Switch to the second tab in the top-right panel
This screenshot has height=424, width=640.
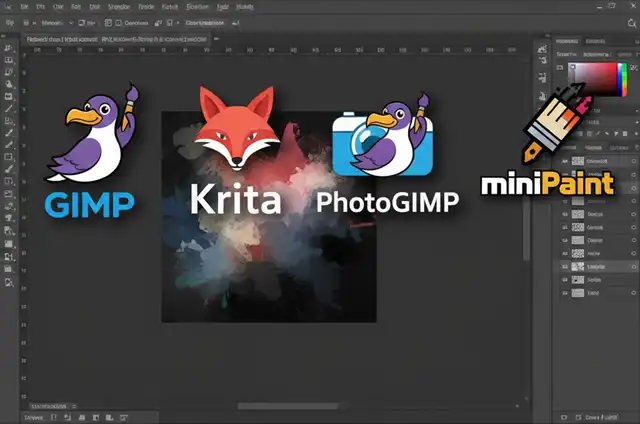pos(596,41)
